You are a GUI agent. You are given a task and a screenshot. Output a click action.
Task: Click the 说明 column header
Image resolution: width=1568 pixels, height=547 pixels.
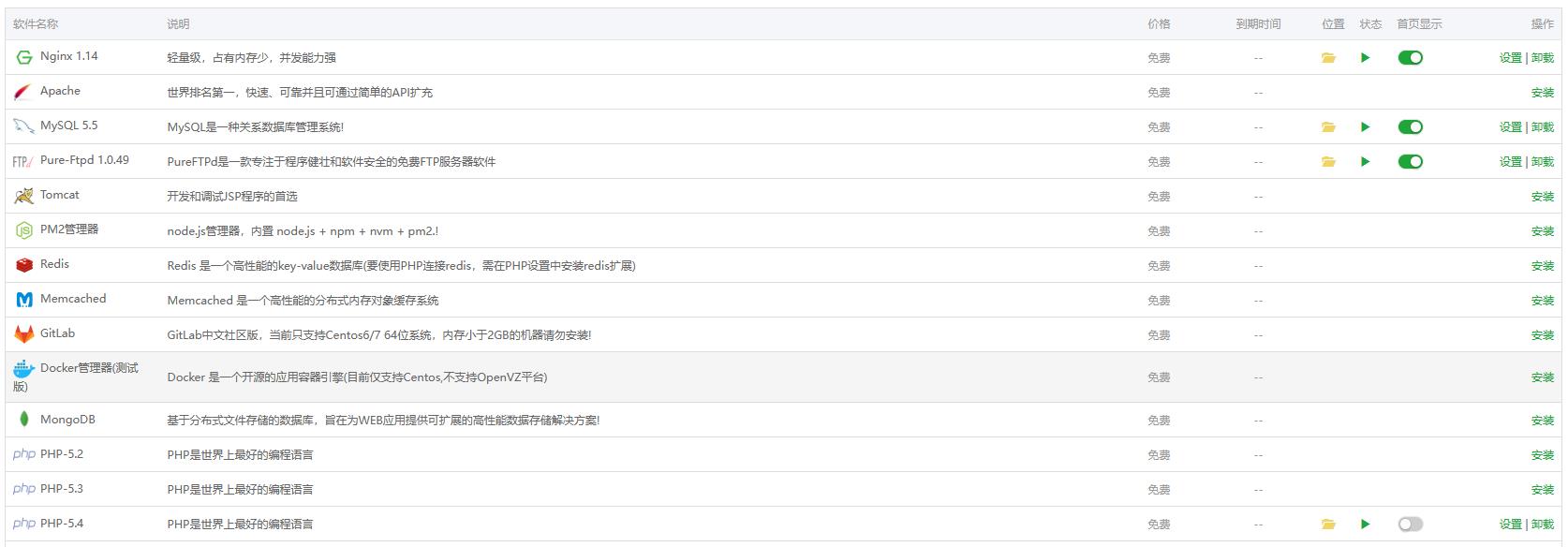178,24
